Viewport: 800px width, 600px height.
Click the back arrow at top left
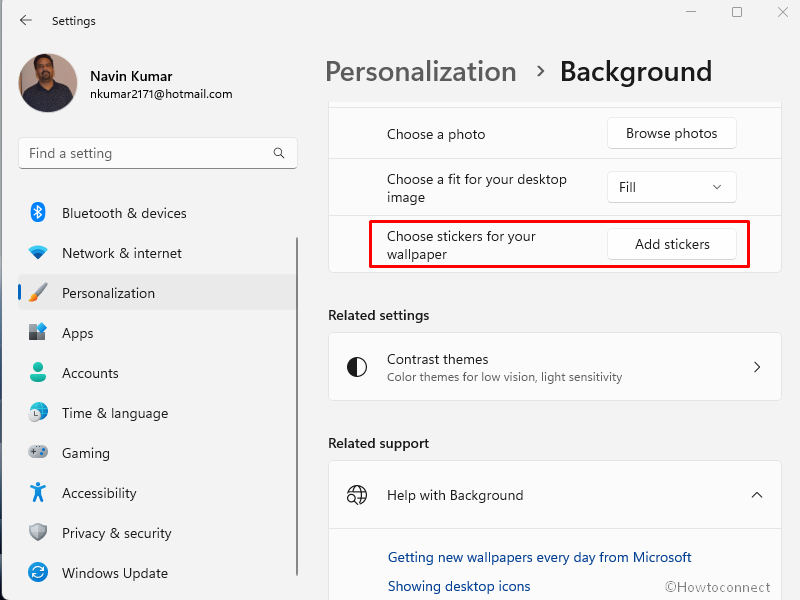point(26,20)
